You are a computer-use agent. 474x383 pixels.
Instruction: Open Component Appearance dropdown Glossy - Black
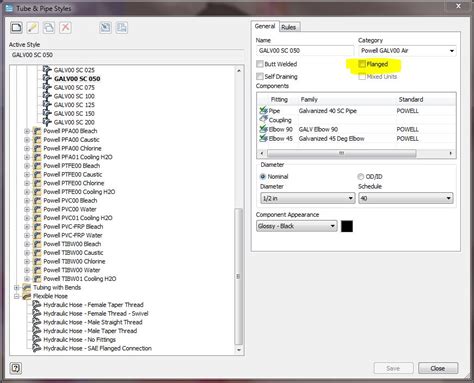pos(297,226)
